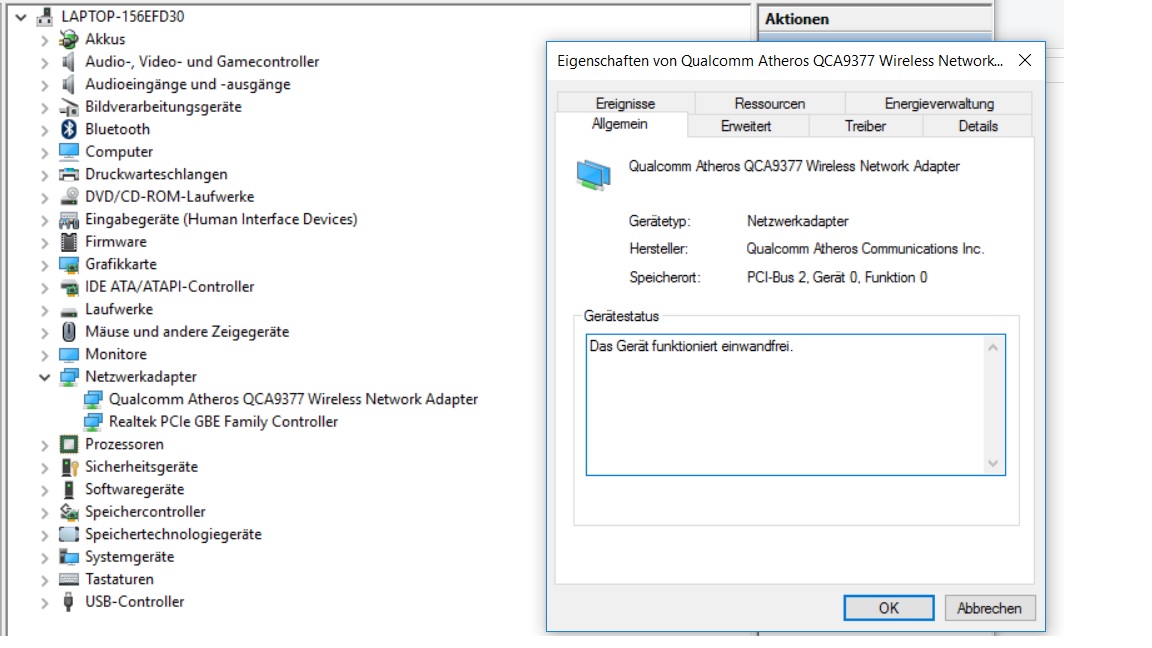Expand the Firmware category
This screenshot has height=648, width=1152.
coord(44,242)
